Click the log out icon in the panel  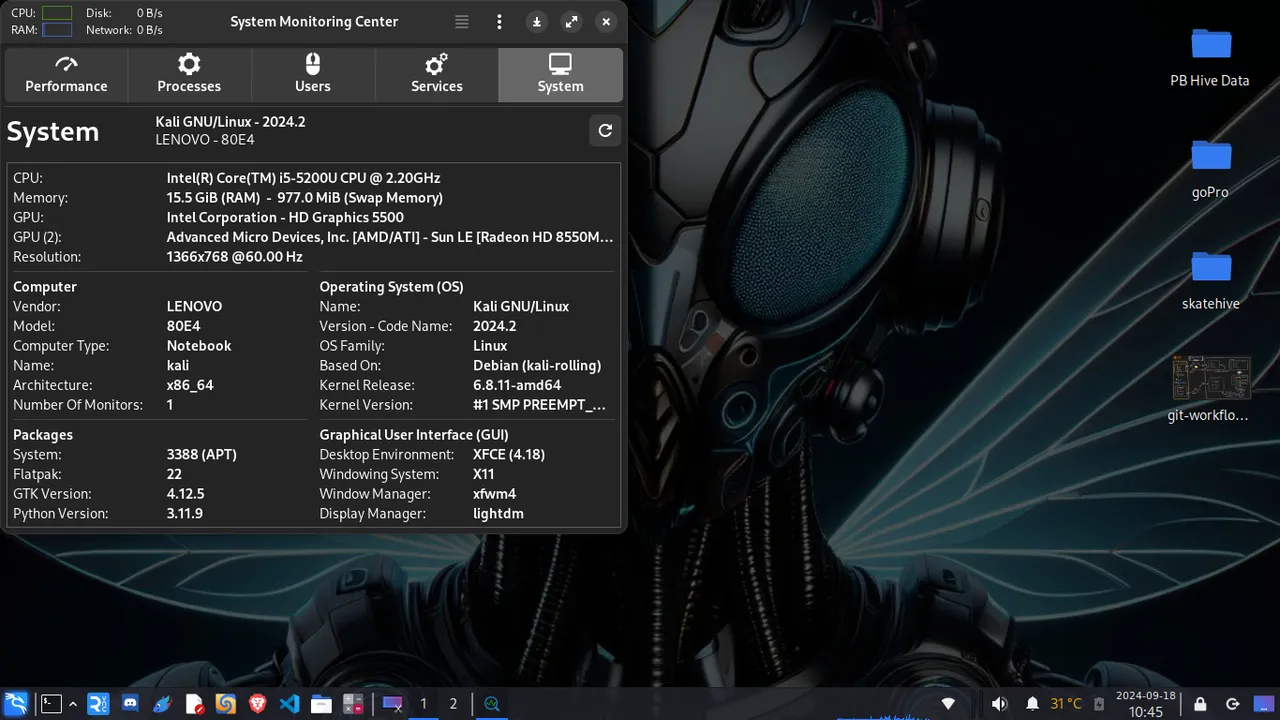pos(1233,704)
